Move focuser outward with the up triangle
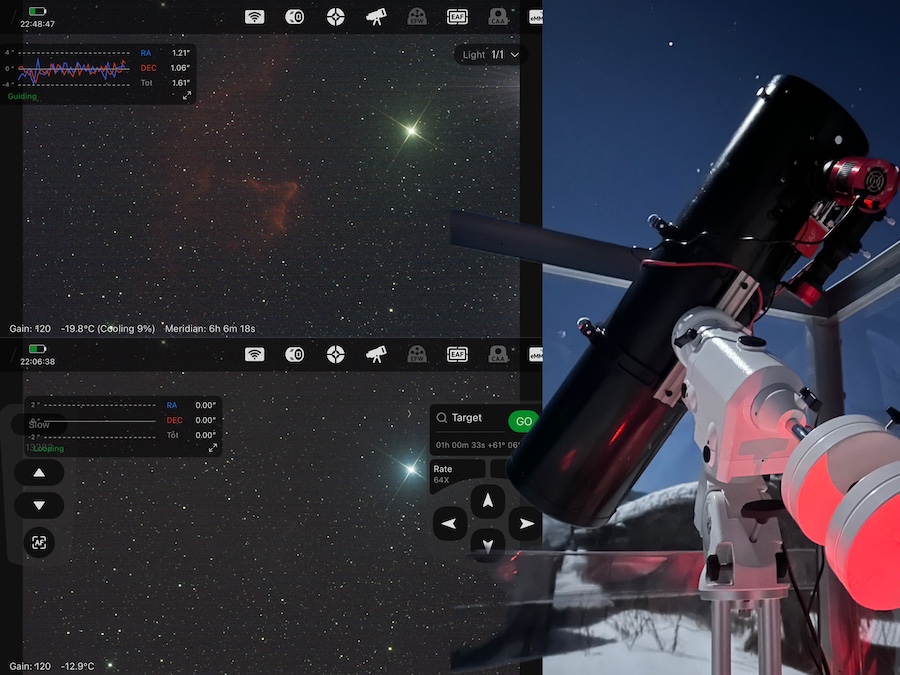Screen dimensions: 900x675 [39, 473]
